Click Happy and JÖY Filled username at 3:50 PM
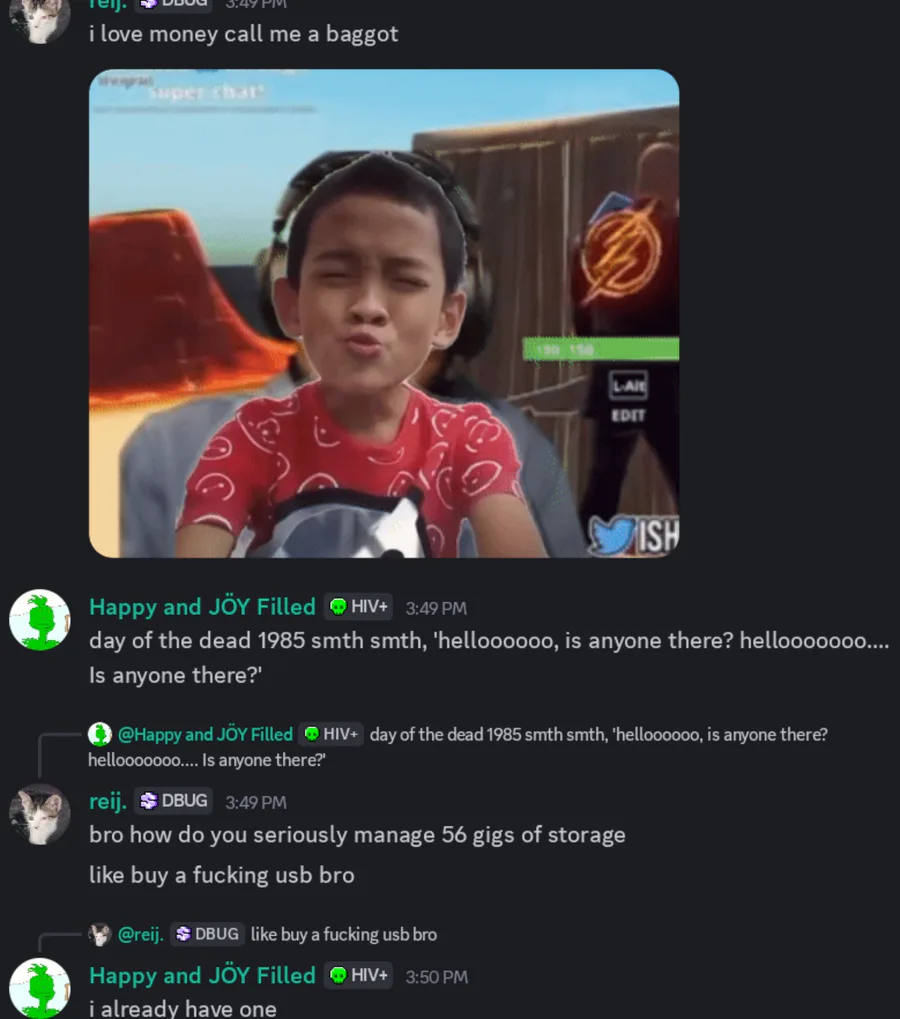 click(202, 975)
